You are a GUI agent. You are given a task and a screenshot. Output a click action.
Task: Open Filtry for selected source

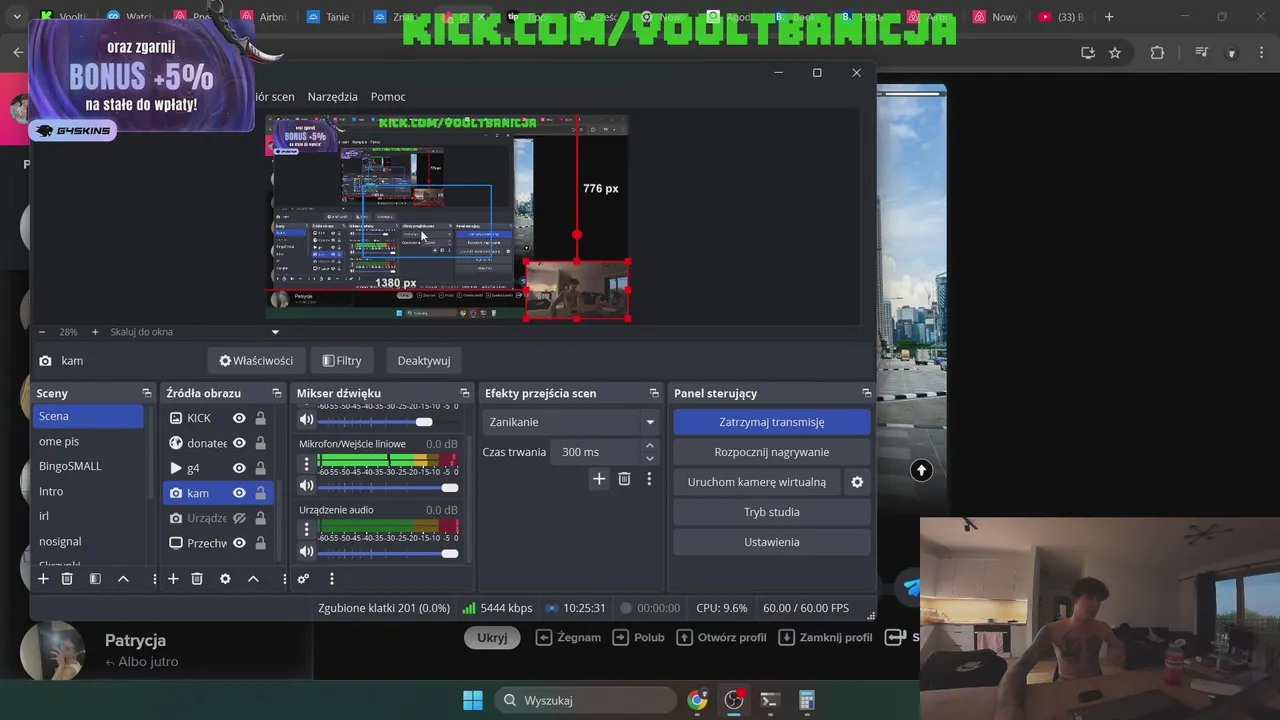click(342, 361)
